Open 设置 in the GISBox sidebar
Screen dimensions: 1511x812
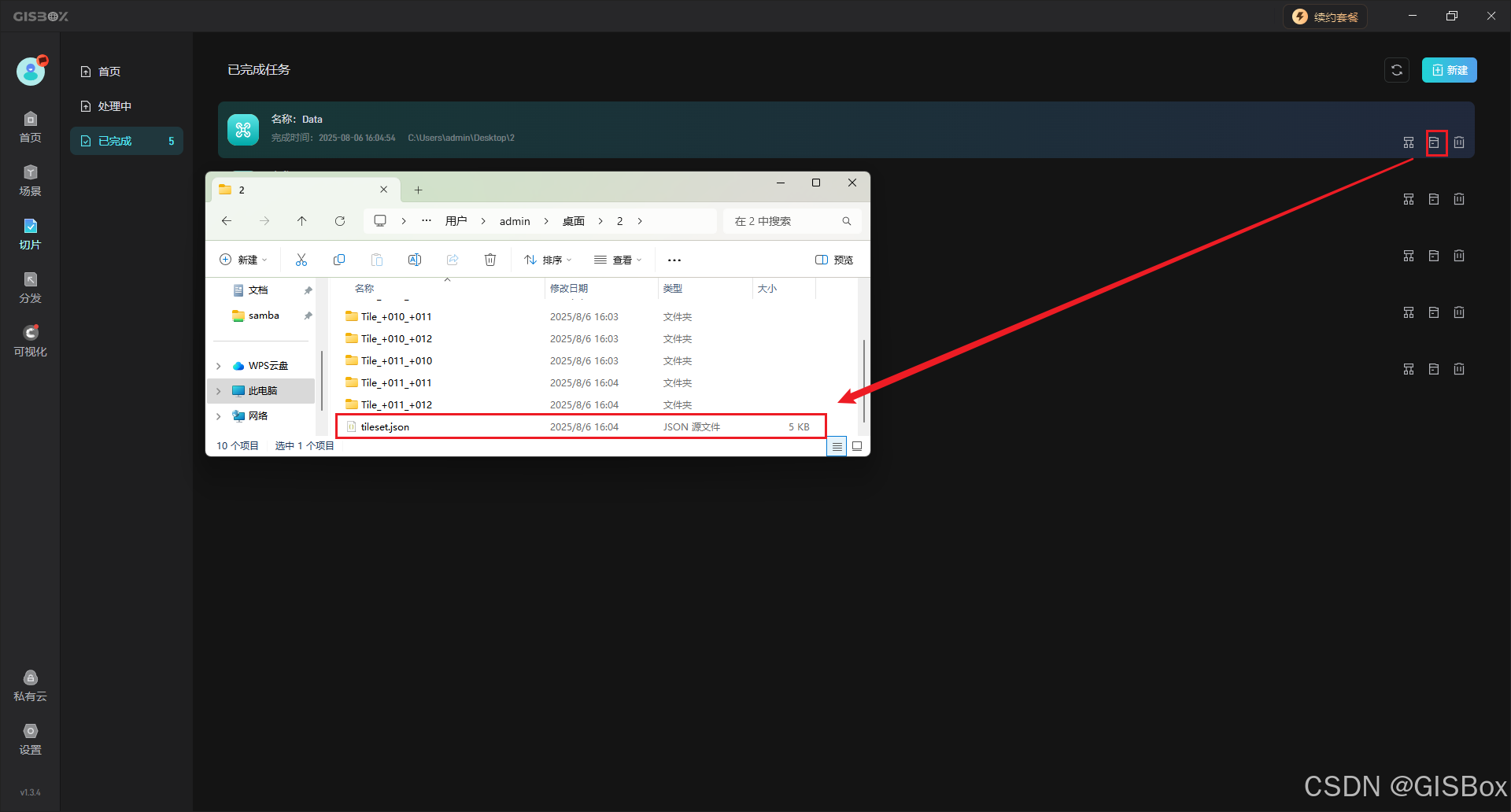point(30,740)
